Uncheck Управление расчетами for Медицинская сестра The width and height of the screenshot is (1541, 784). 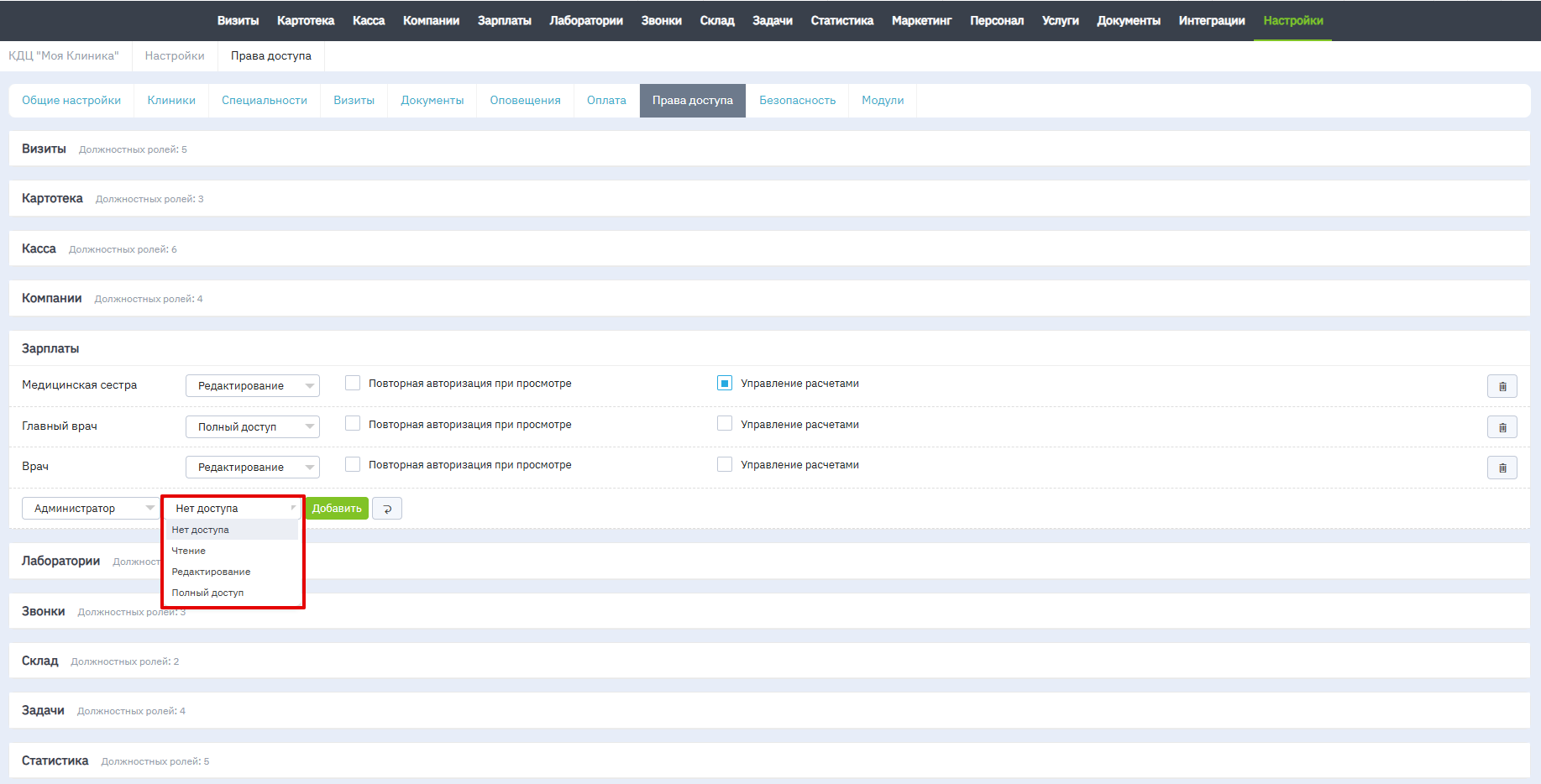[725, 384]
